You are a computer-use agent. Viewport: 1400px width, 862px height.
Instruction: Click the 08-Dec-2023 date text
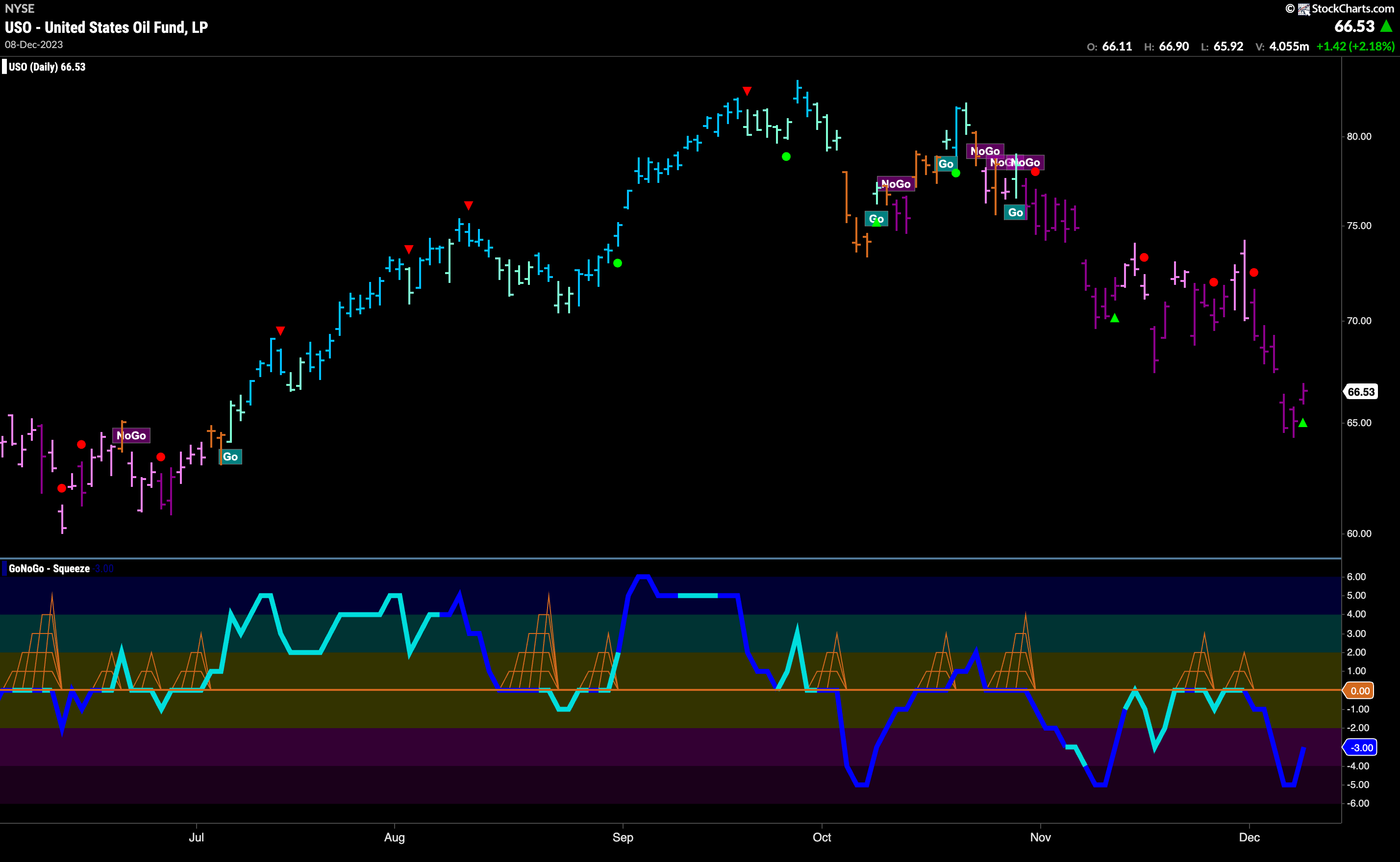click(34, 45)
